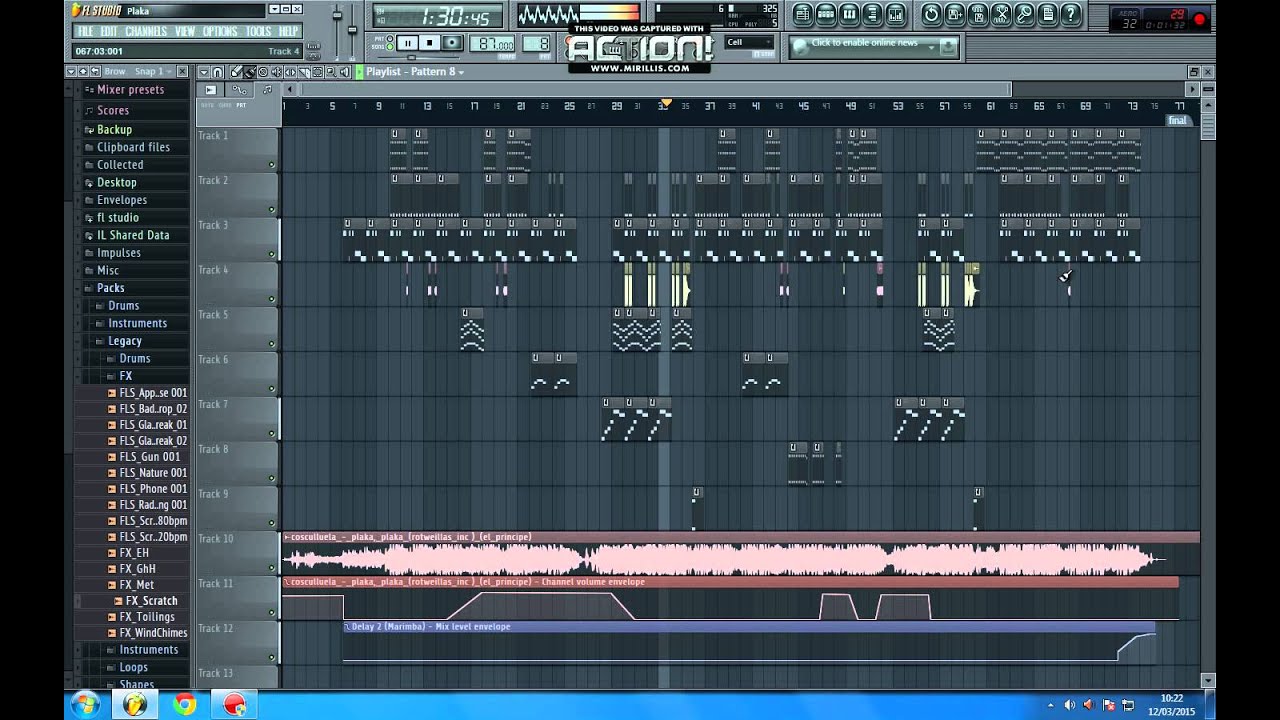Open the browser options menu arrow

tap(71, 71)
